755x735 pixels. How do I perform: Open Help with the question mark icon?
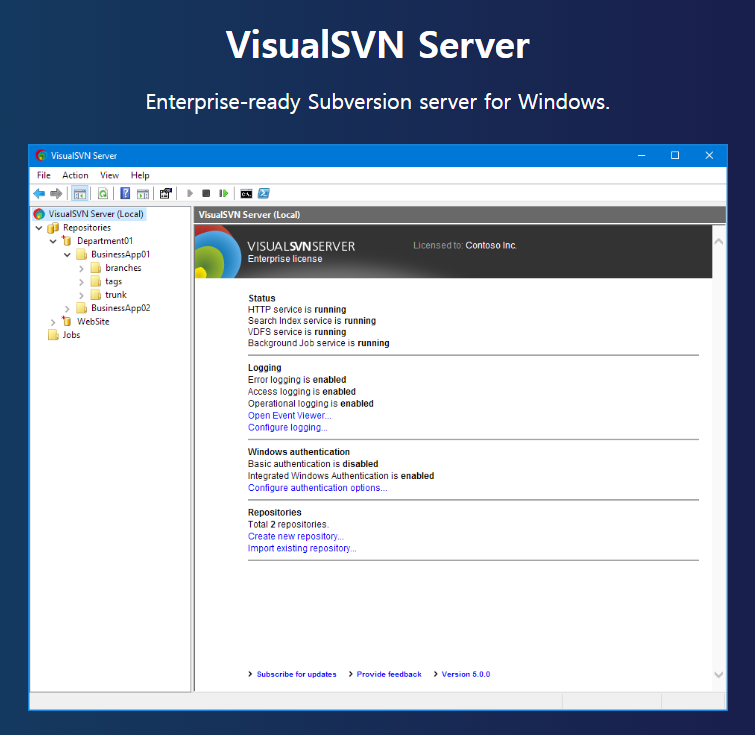coord(125,194)
